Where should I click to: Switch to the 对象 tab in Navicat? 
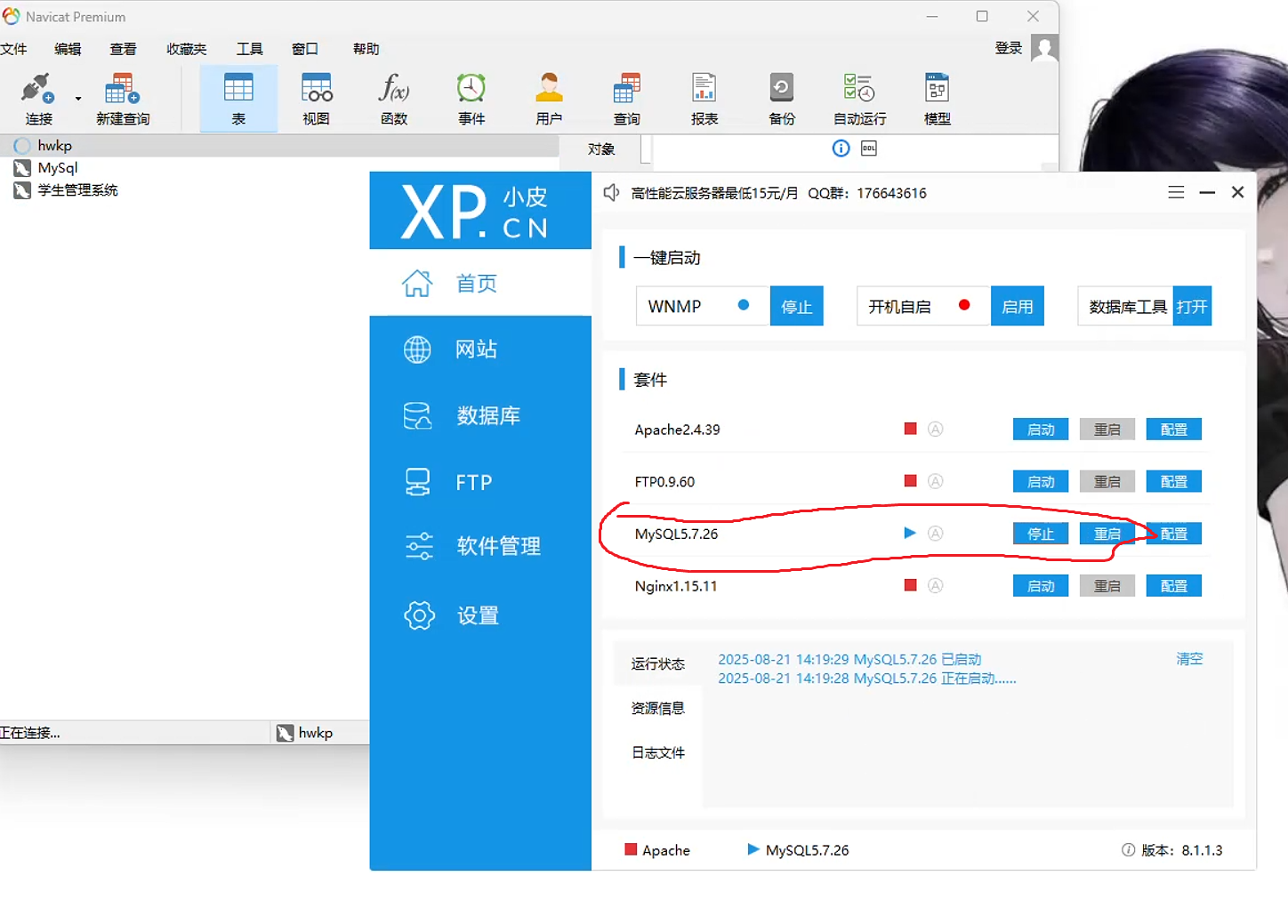(x=601, y=149)
